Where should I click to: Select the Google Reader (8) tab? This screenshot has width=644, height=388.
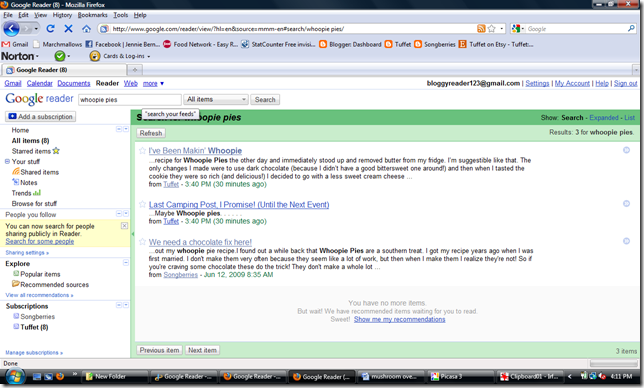64,70
